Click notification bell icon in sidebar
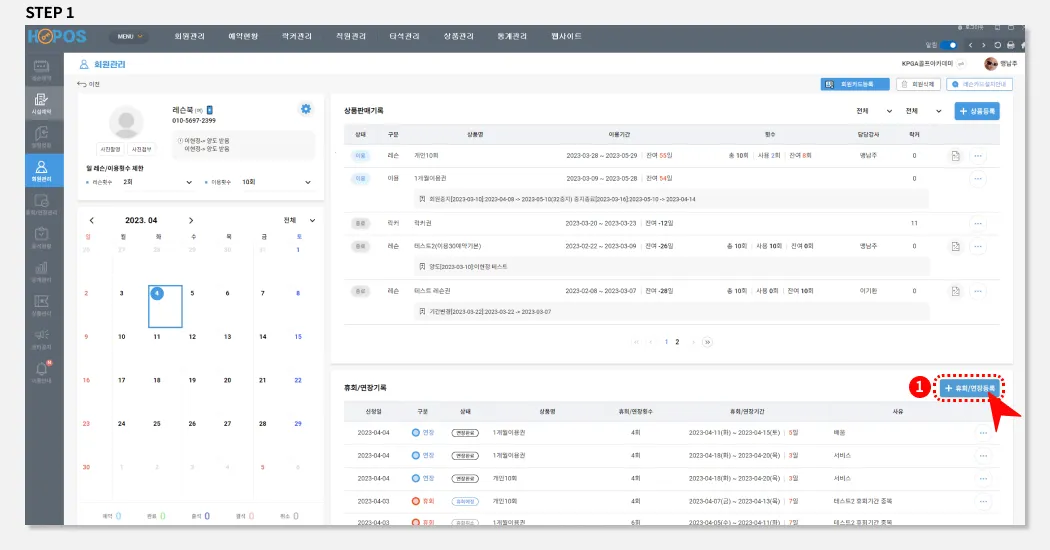The height and width of the screenshot is (550, 1050). 41,369
